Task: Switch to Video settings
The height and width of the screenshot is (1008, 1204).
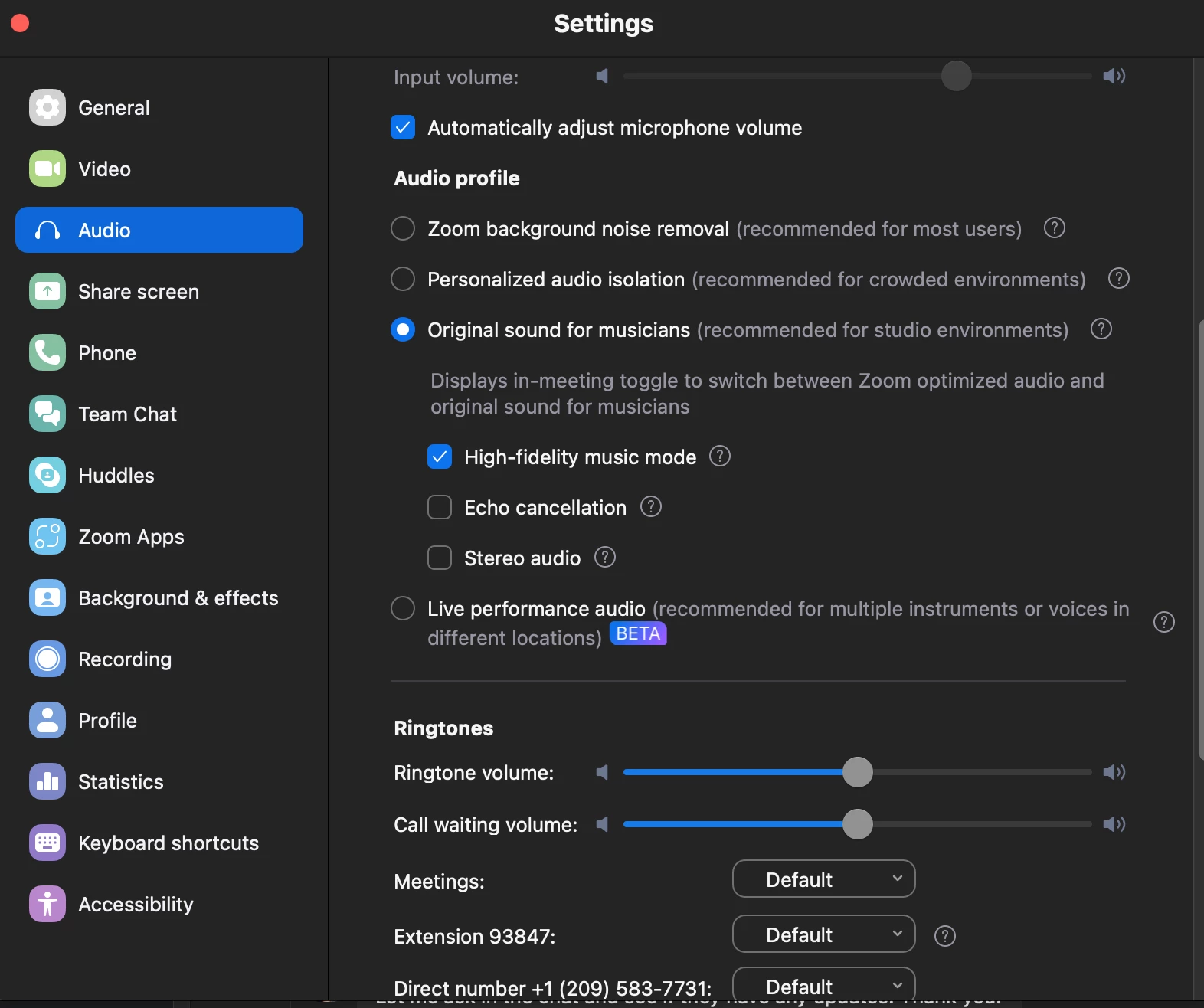Action: click(x=159, y=169)
